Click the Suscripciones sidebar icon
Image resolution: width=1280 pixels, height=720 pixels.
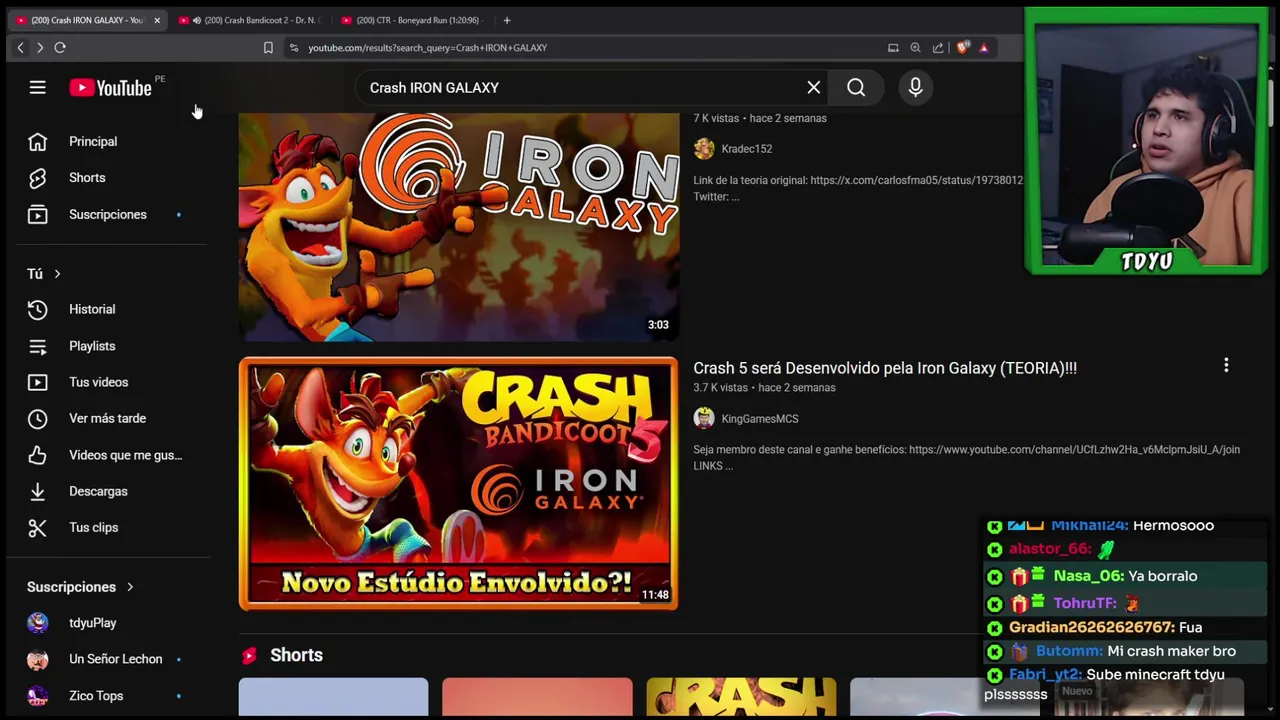tap(37, 214)
